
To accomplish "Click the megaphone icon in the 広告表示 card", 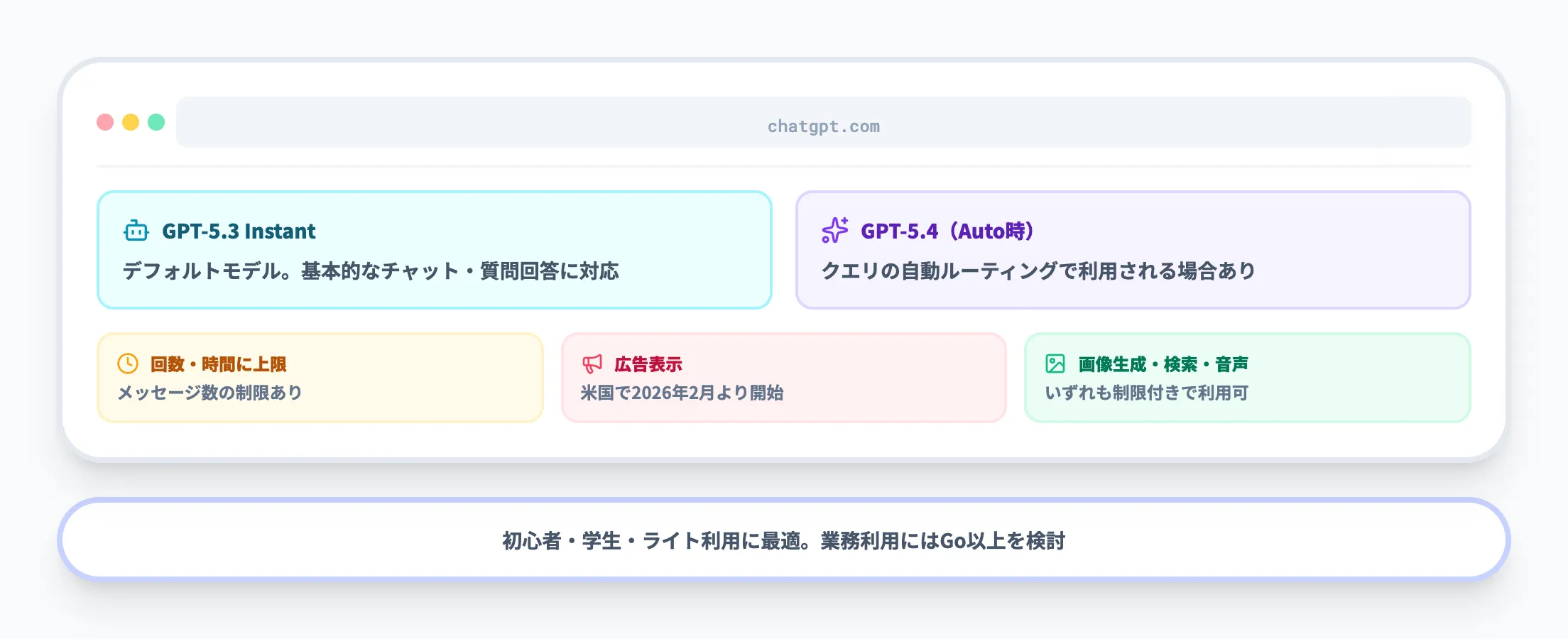I will (592, 363).
